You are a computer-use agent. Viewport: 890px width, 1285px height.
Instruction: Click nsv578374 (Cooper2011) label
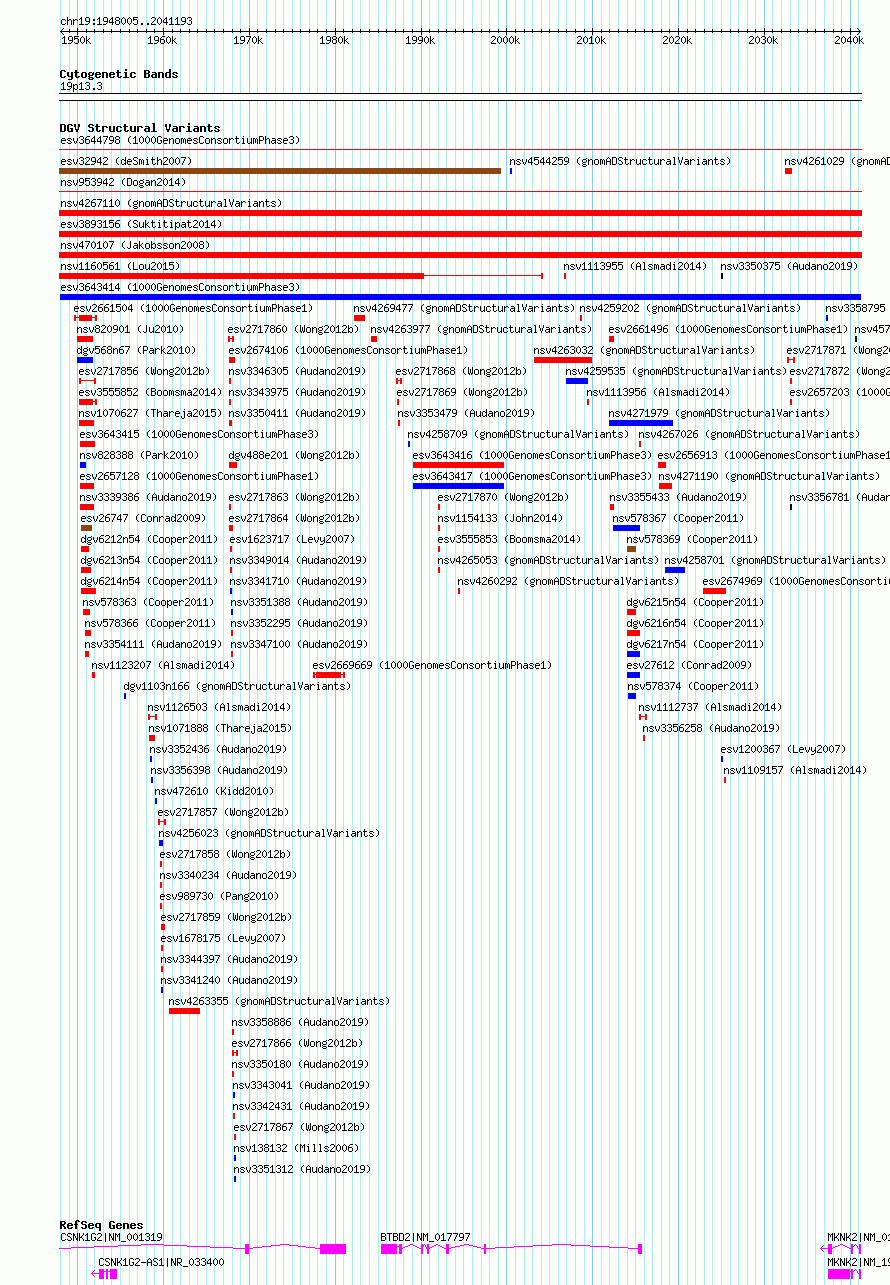(x=693, y=686)
